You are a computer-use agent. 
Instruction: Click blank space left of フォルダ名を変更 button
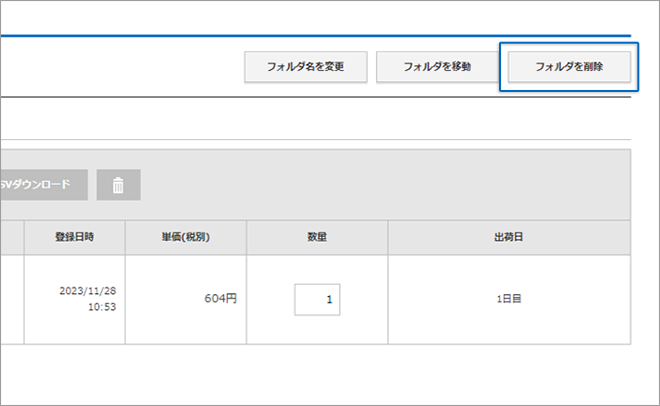120,67
